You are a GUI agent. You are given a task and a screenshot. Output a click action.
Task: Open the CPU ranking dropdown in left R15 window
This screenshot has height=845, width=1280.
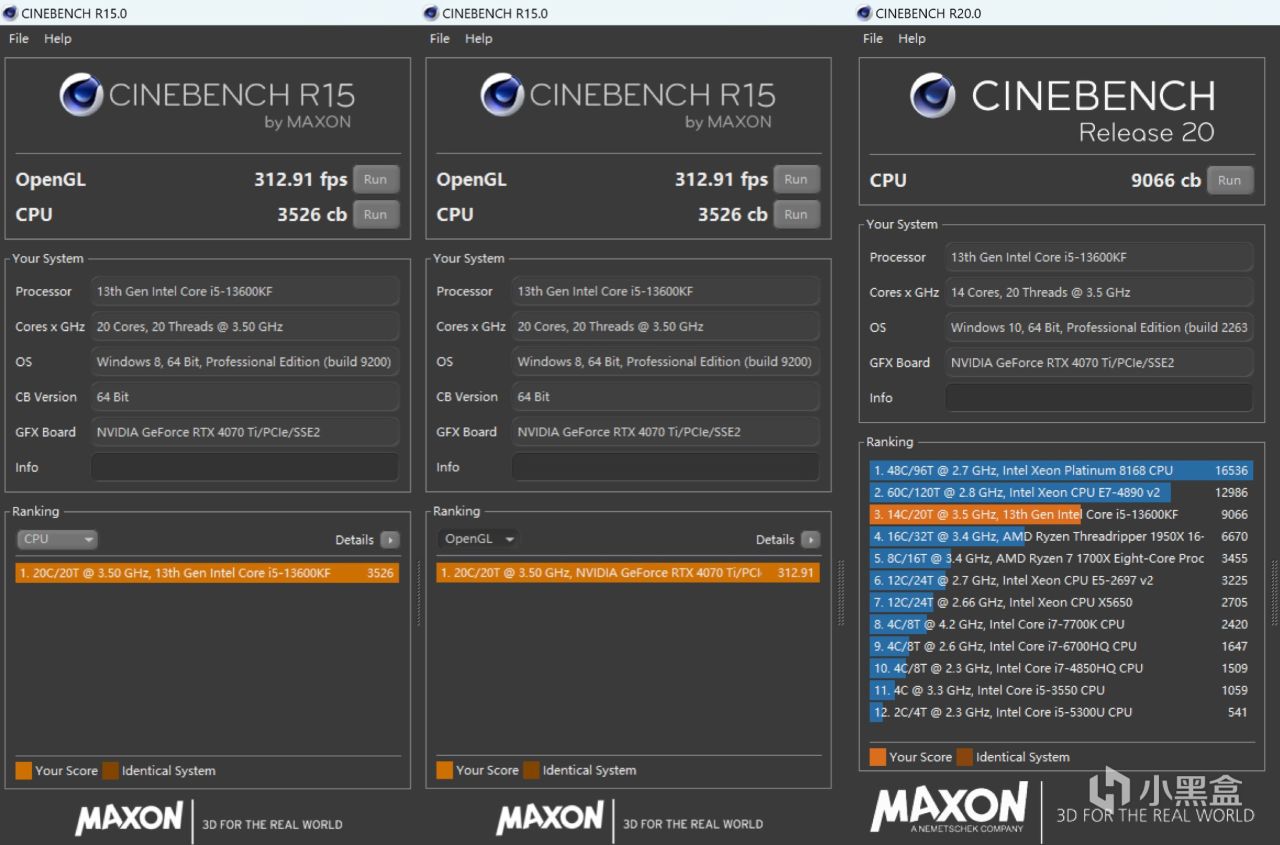(57, 539)
